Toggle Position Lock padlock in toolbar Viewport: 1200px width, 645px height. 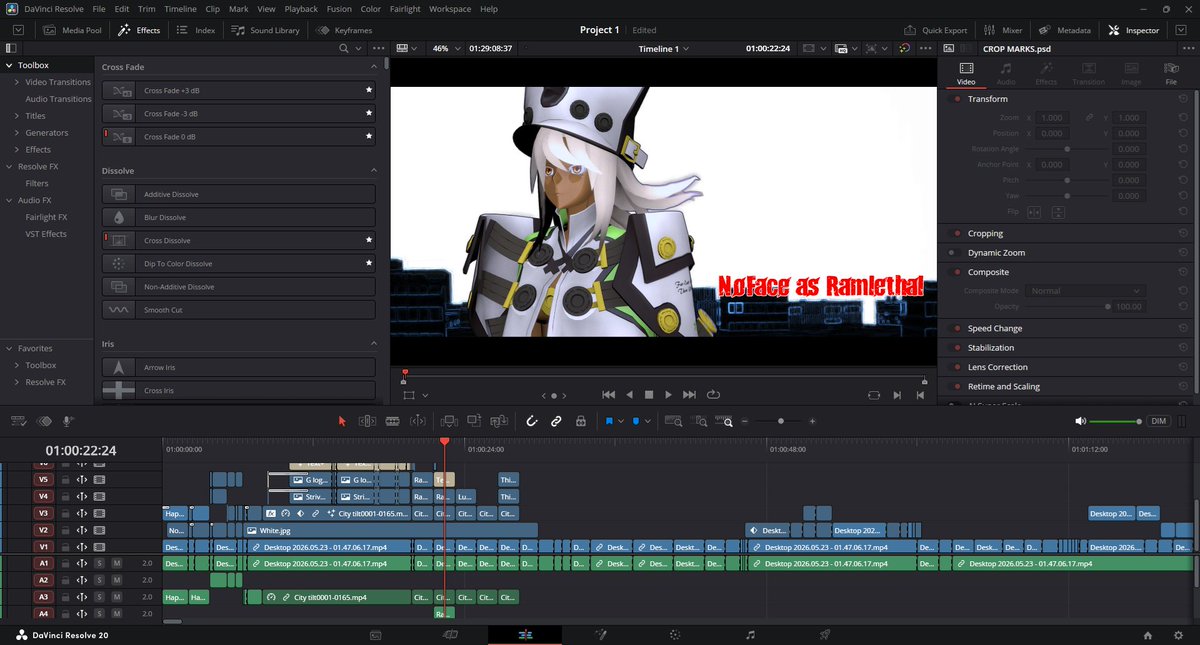(x=580, y=422)
